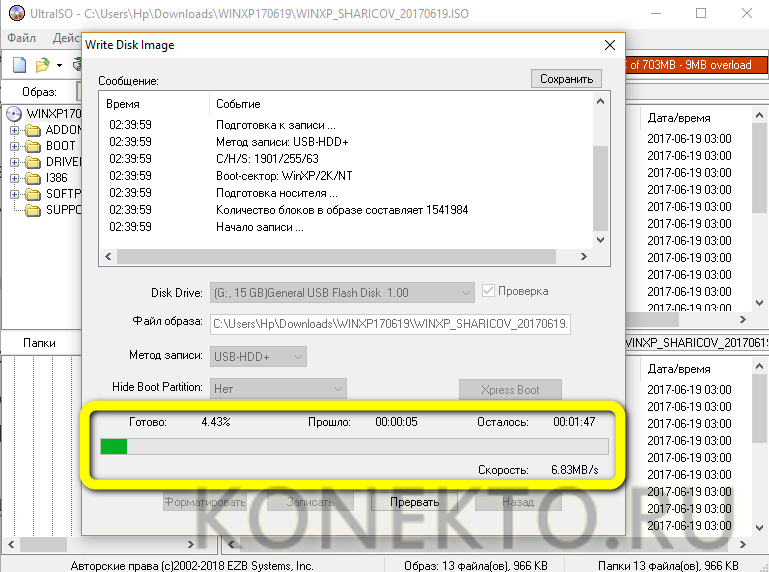Click the disabled Записать button

point(310,502)
